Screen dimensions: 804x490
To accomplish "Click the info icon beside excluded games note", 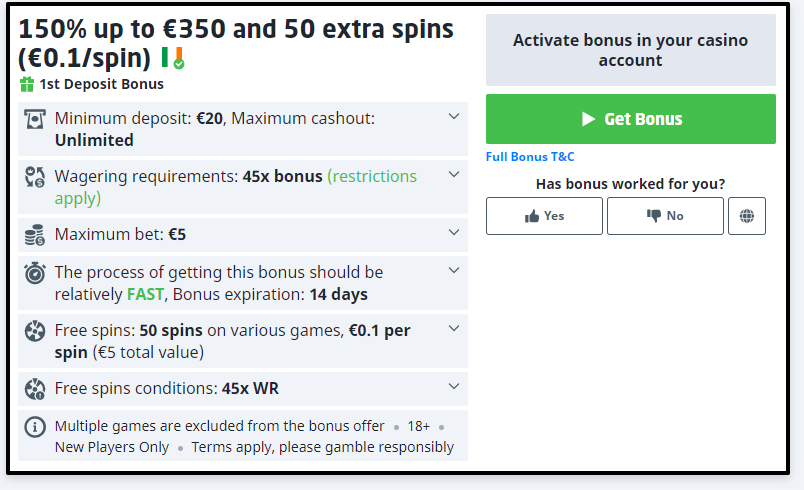I will [x=35, y=427].
